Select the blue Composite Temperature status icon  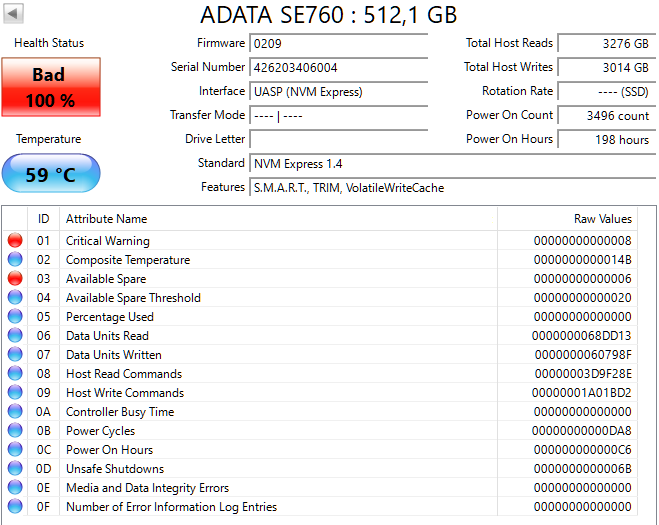pyautogui.click(x=15, y=259)
